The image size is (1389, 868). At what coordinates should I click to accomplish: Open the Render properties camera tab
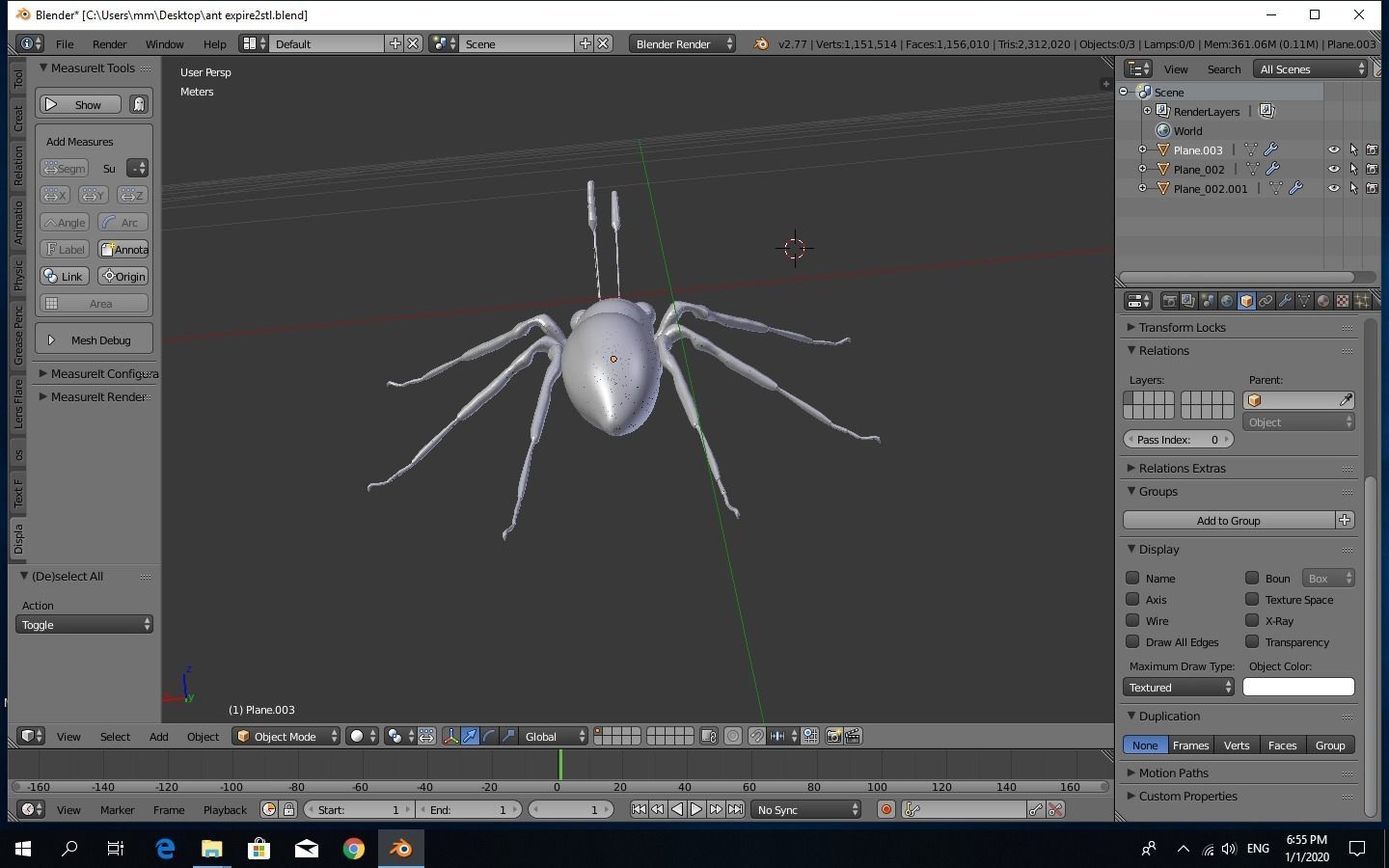[x=1169, y=301]
